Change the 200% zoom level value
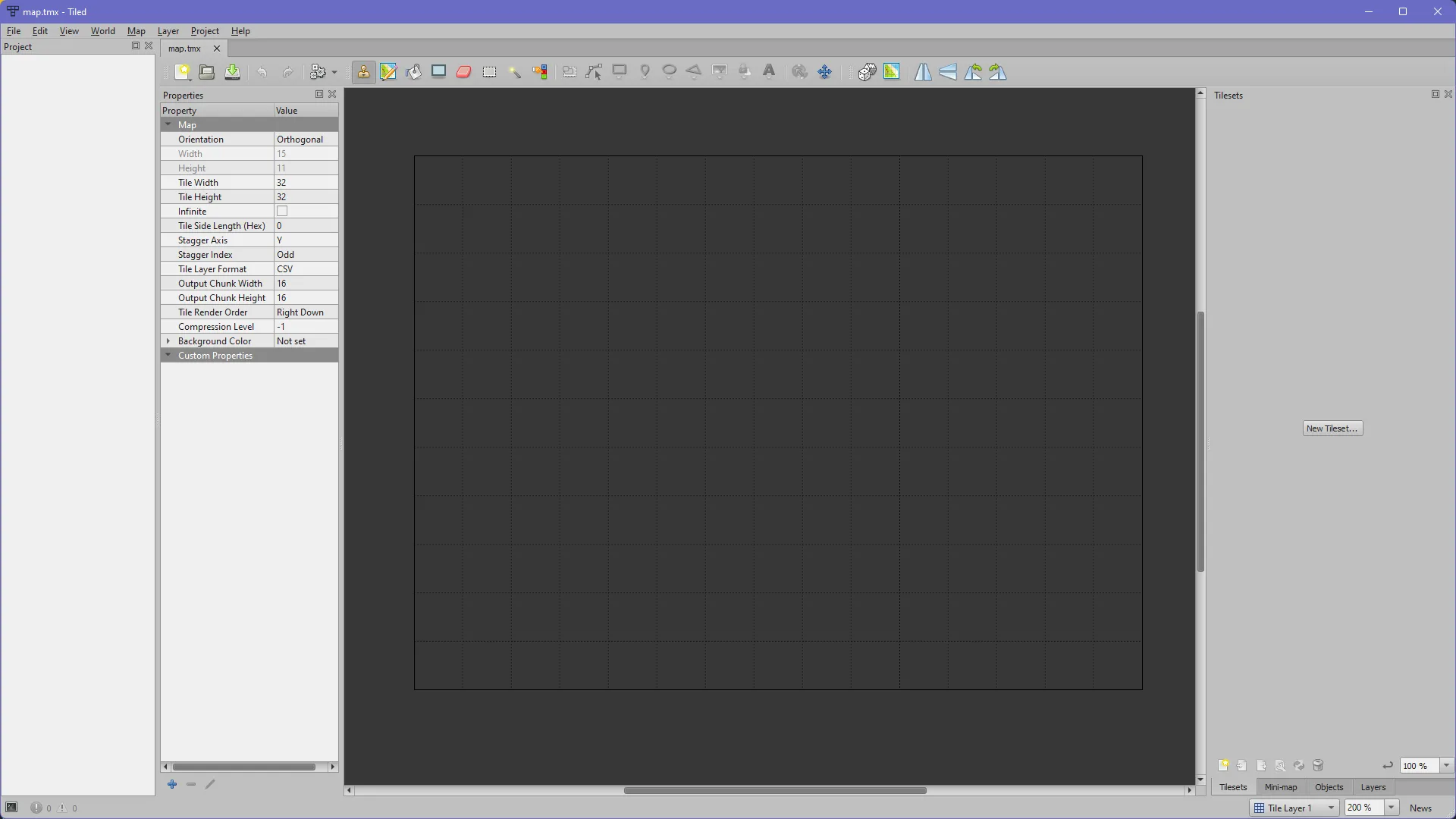Viewport: 1456px width, 819px height. pos(1363,808)
